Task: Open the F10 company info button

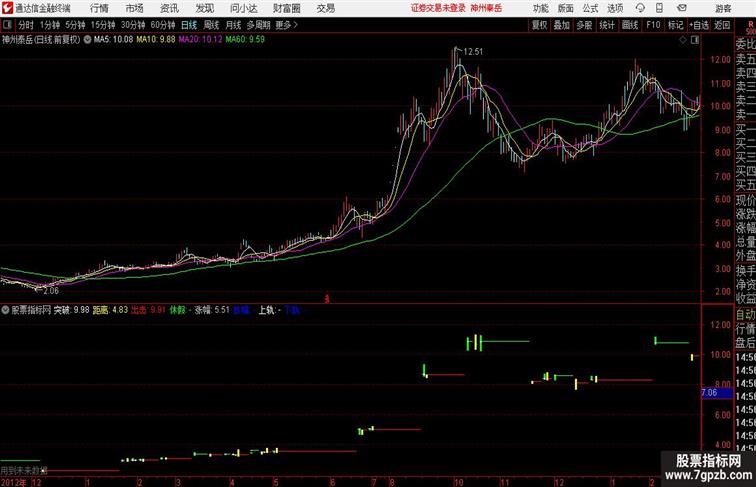Action: click(653, 25)
